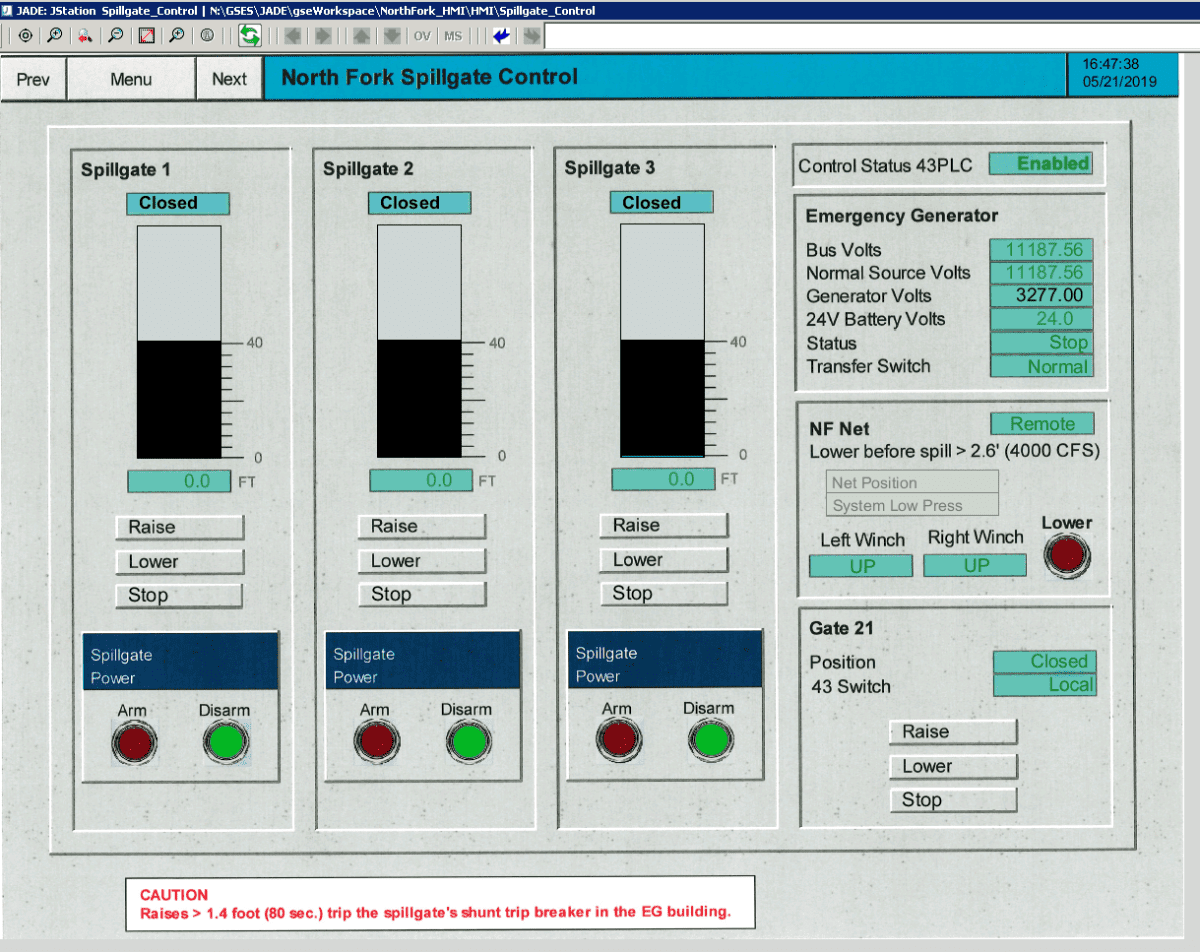The height and width of the screenshot is (952, 1200).
Task: Raise Gate 21
Action: (953, 732)
